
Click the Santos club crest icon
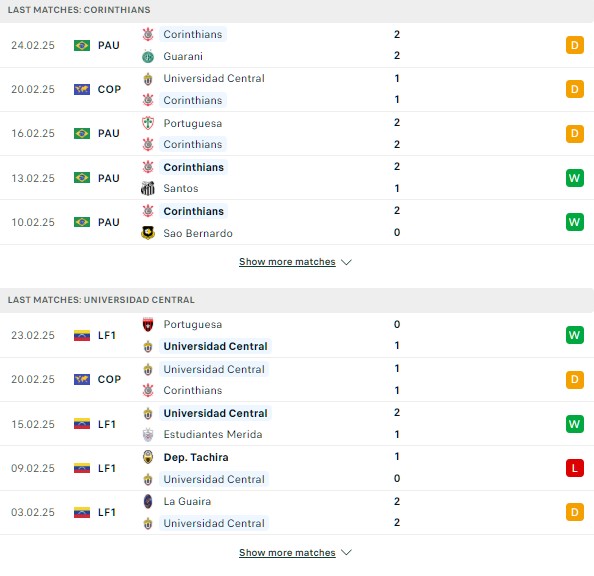(148, 188)
